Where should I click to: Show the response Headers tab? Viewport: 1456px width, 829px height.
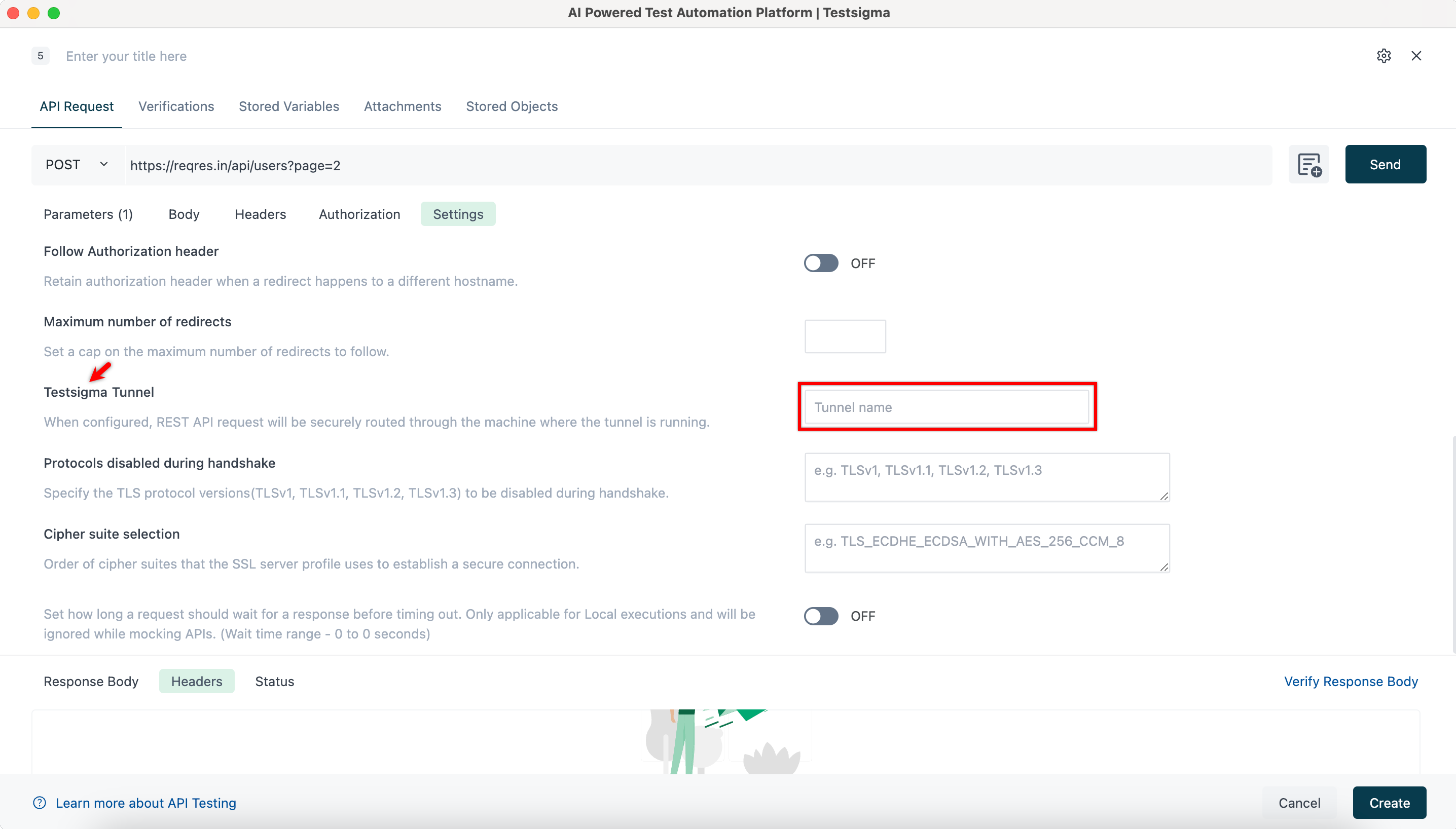(197, 682)
